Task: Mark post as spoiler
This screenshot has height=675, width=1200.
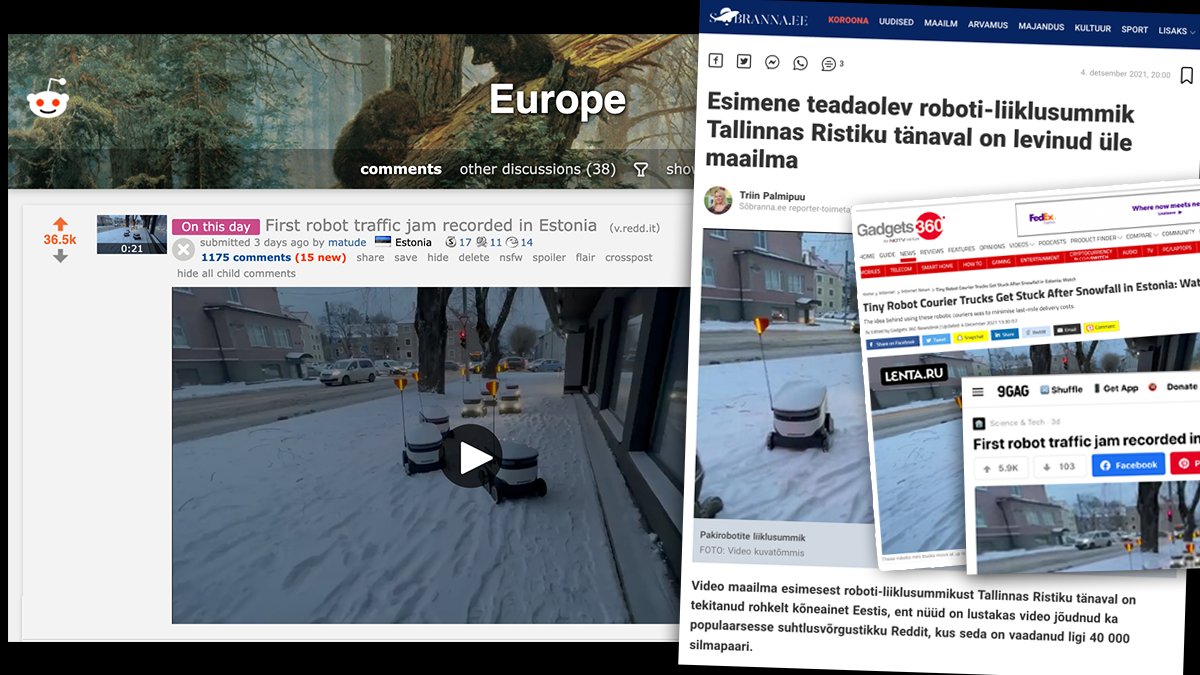Action: (x=549, y=257)
